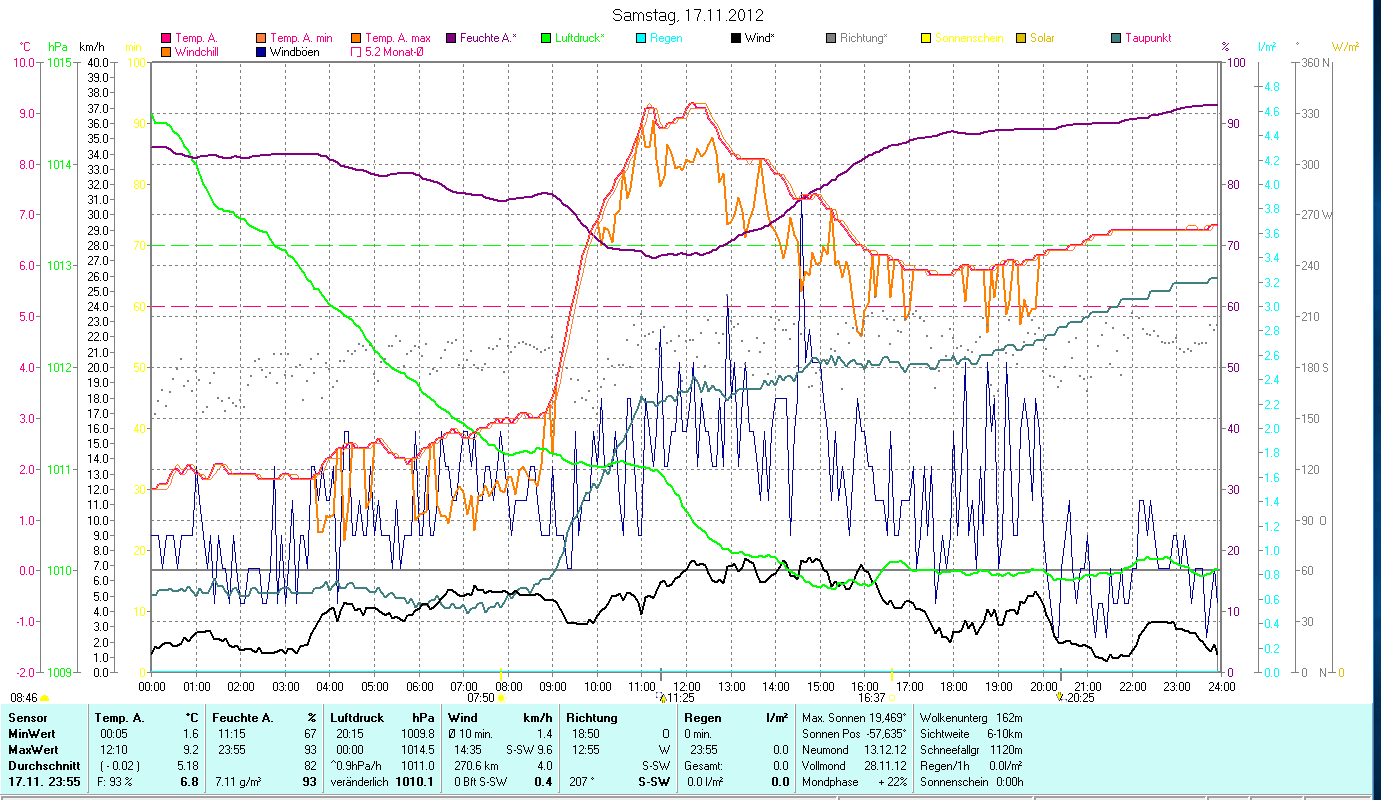Click the moonset marker at 20:25
1381x800 pixels.
tap(1059, 698)
